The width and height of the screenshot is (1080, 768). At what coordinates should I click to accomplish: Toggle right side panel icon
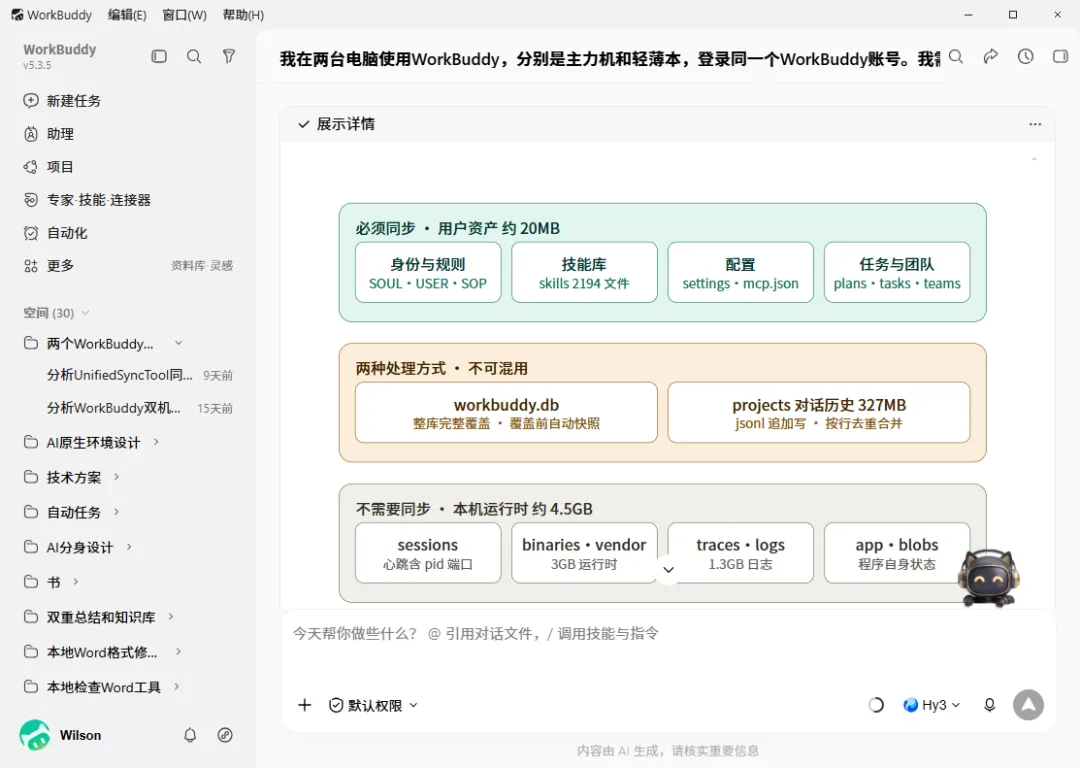(x=1060, y=56)
